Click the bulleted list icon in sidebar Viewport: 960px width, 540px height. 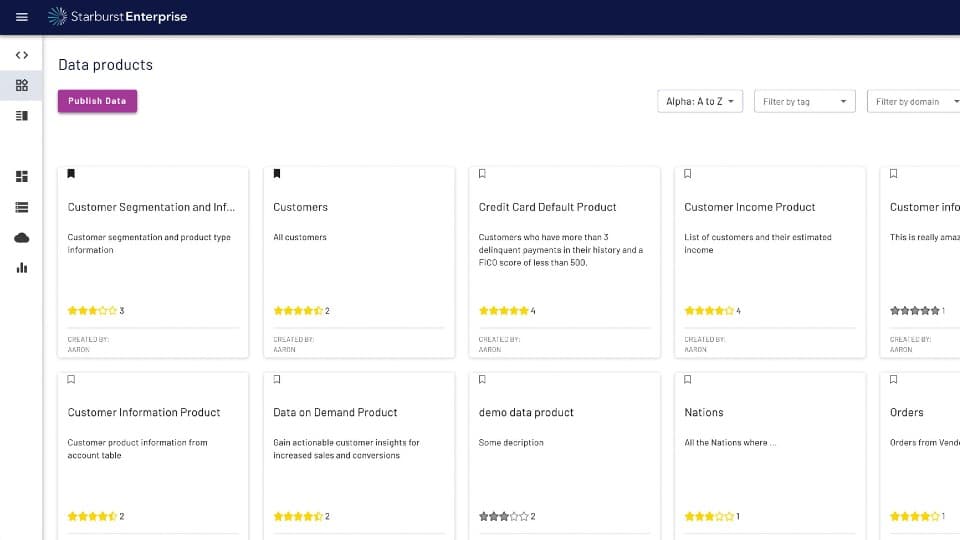coord(22,207)
